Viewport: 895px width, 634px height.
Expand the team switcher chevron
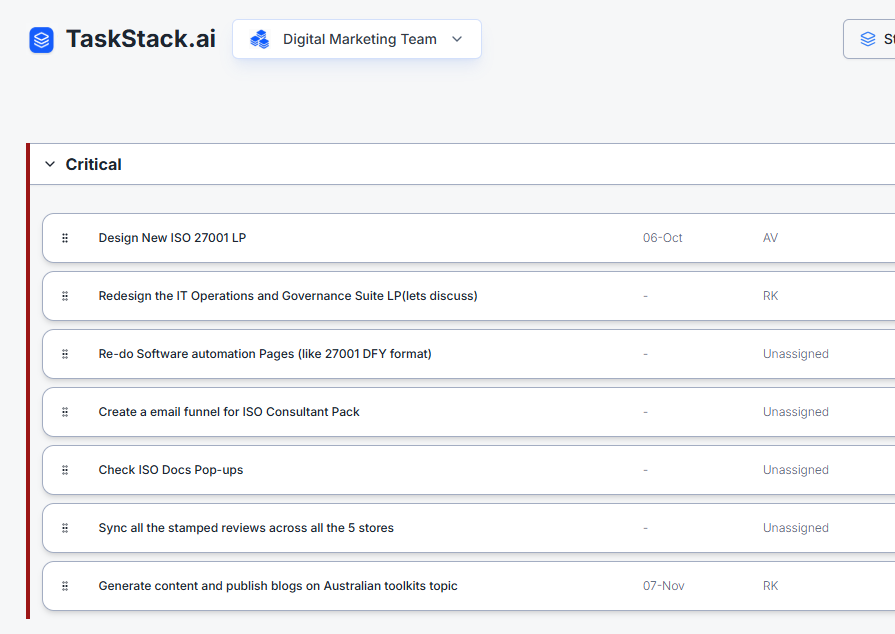[x=457, y=38]
